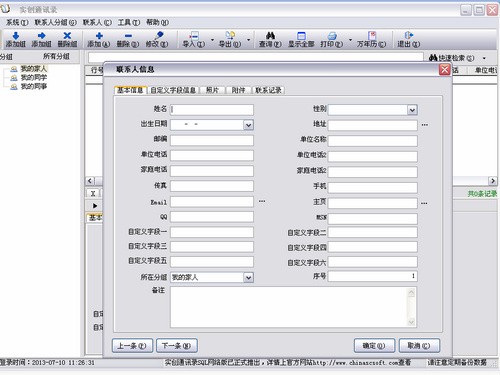The image size is (500, 375).
Task: Click the 导出 export icon
Action: point(230,35)
